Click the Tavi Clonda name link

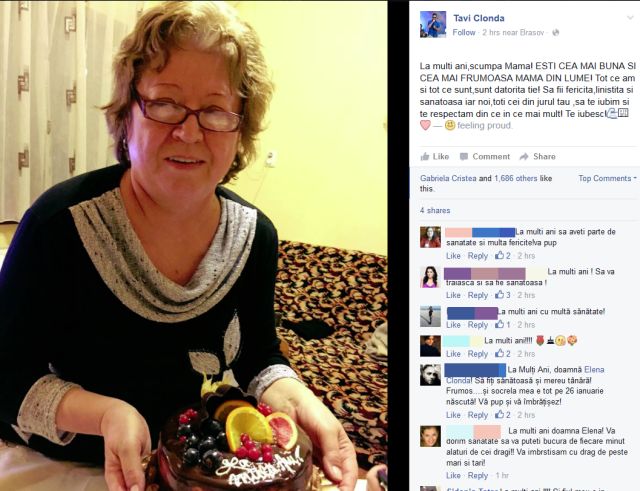tap(478, 18)
